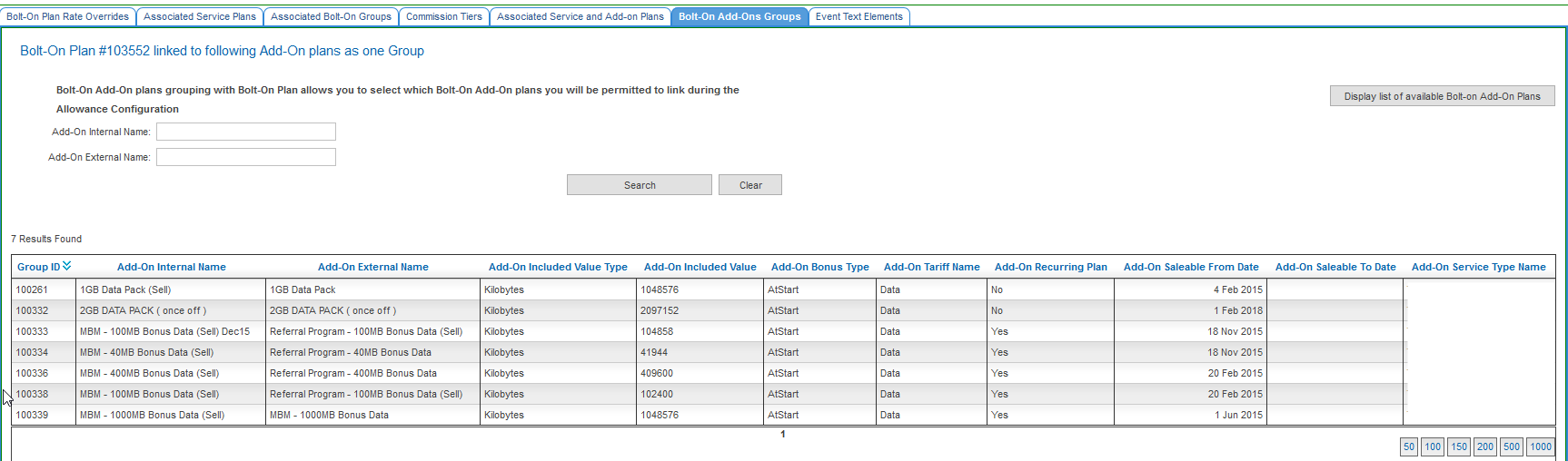Sort by Add-On Internal Name column

pos(171,267)
